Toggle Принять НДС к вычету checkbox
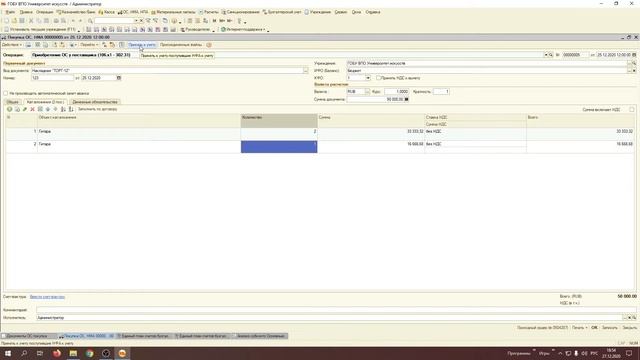 378,78
